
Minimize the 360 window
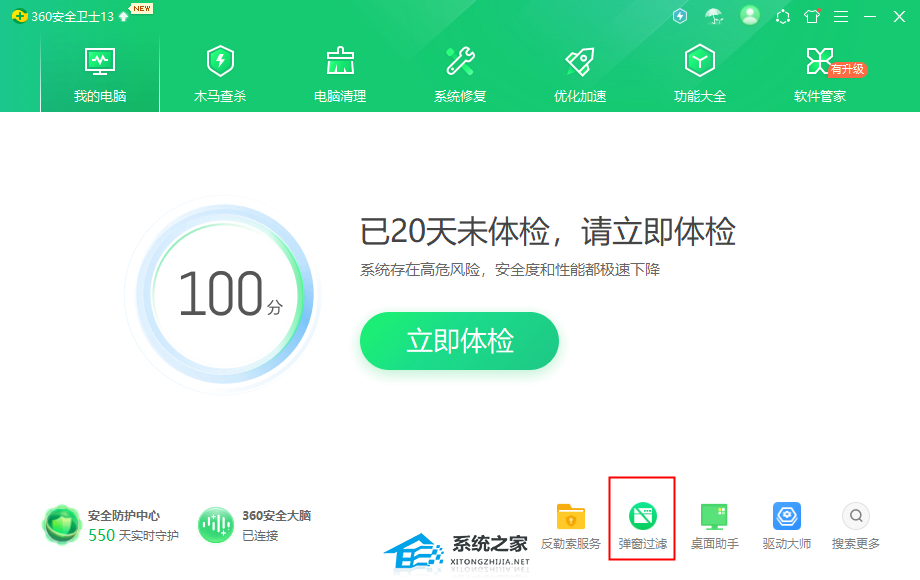[x=870, y=16]
